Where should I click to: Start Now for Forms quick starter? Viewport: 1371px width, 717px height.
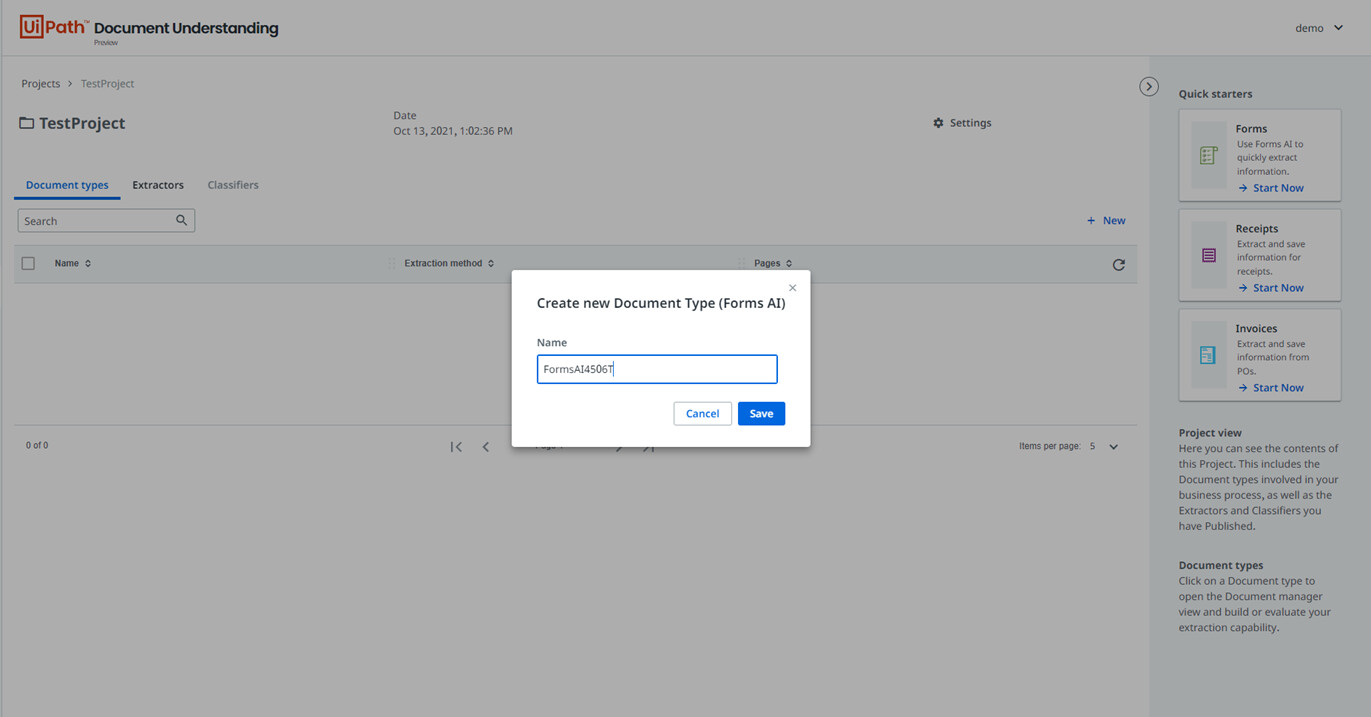1271,188
